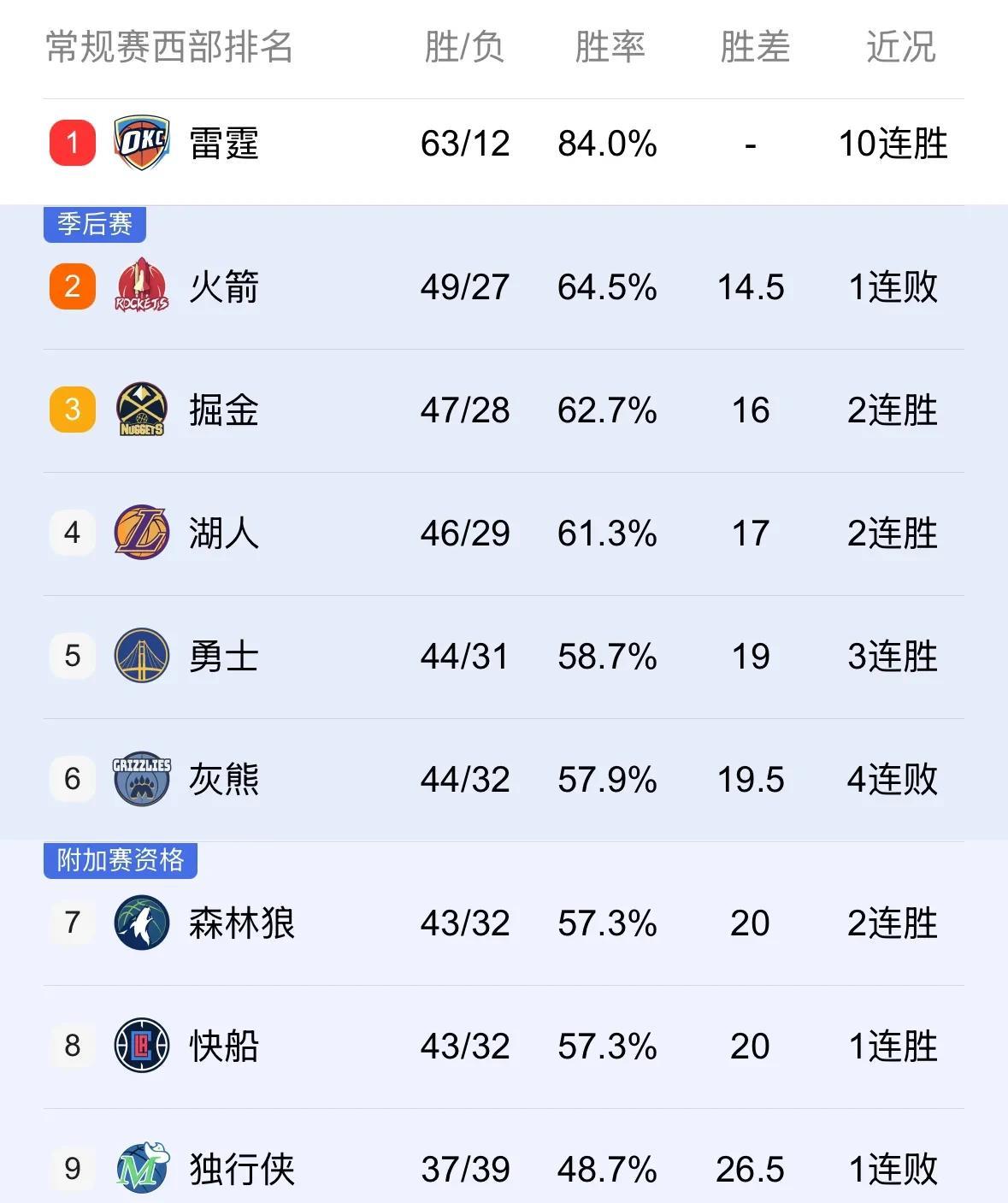Click the 常规赛西部排名 title header
This screenshot has height=1203, width=1008.
[169, 47]
